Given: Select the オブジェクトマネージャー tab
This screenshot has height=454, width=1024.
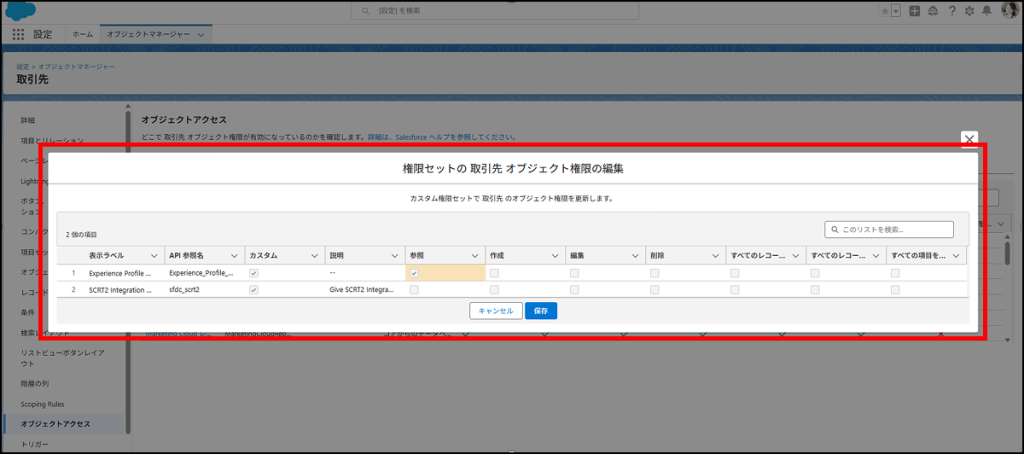Looking at the screenshot, I should click(x=151, y=34).
